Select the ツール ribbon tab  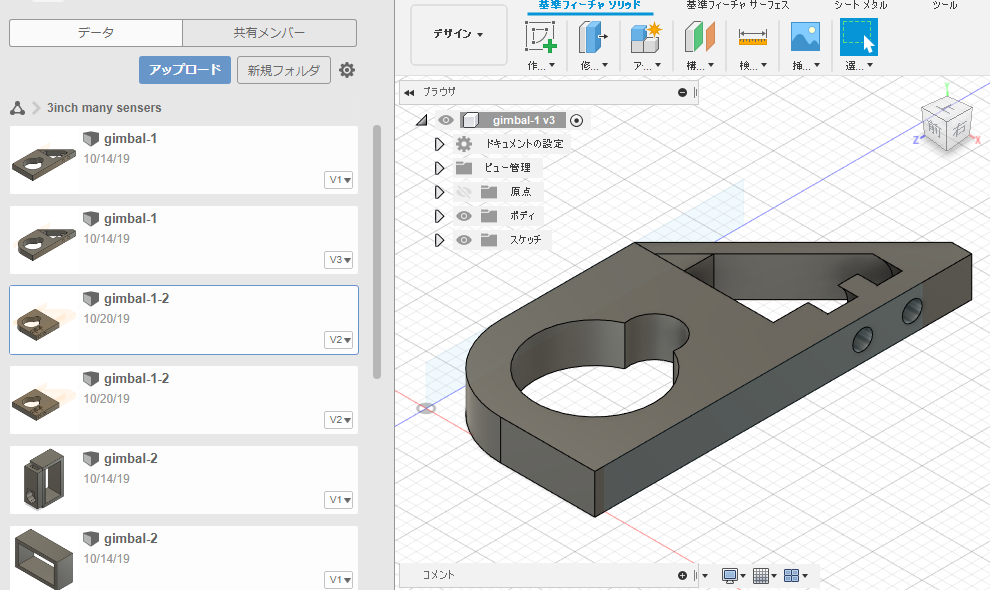(945, 6)
